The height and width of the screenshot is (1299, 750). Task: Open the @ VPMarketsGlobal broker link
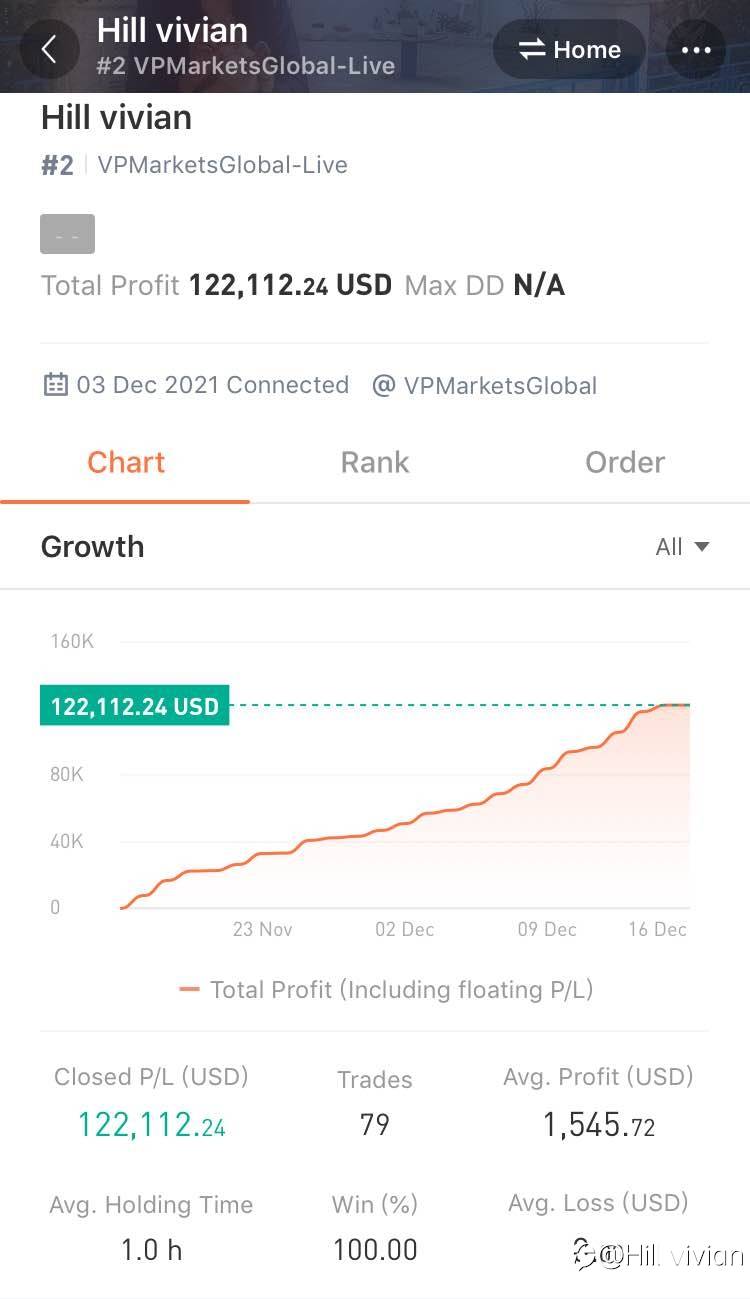click(485, 386)
